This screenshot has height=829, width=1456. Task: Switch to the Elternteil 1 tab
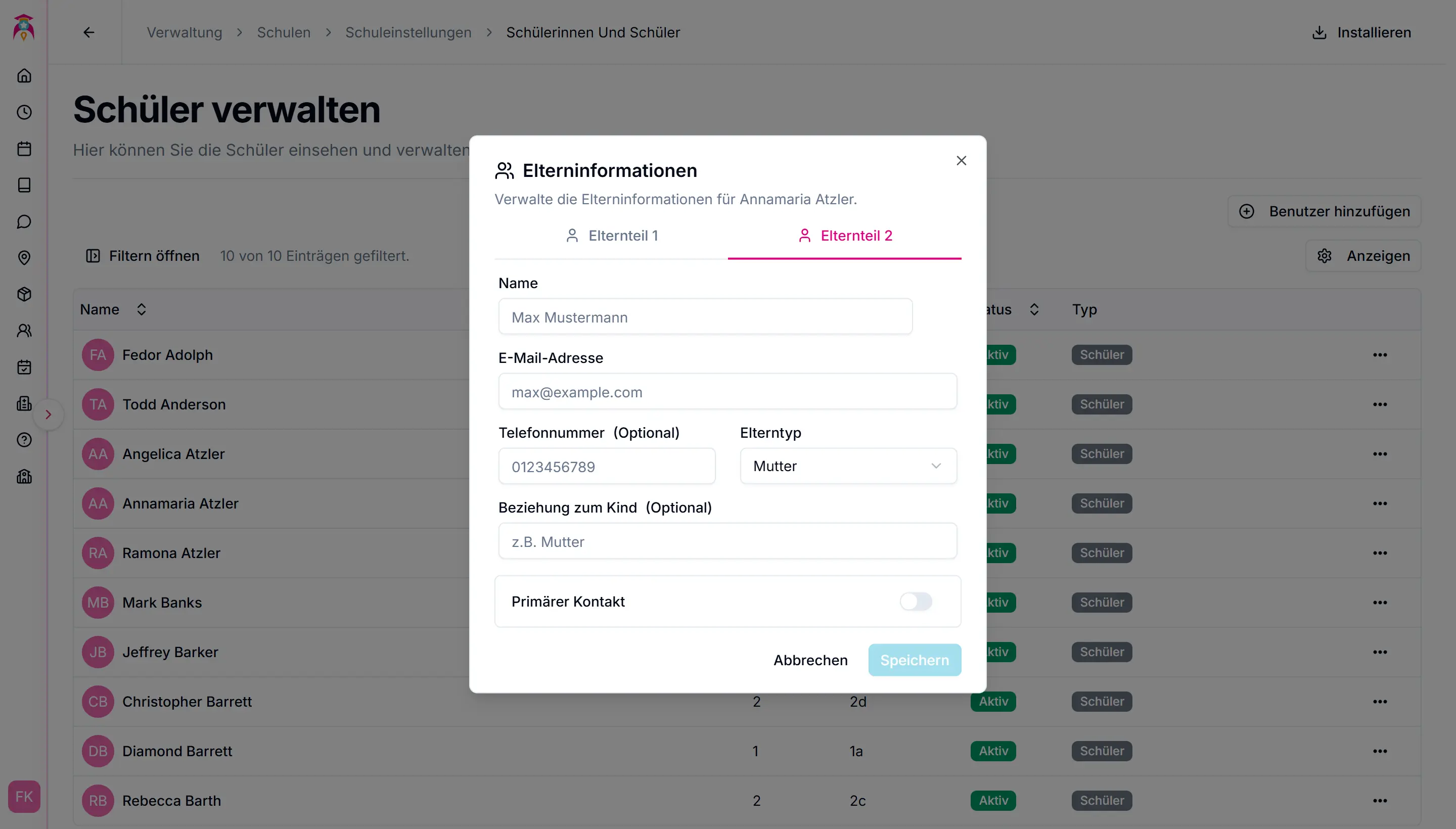tap(612, 236)
